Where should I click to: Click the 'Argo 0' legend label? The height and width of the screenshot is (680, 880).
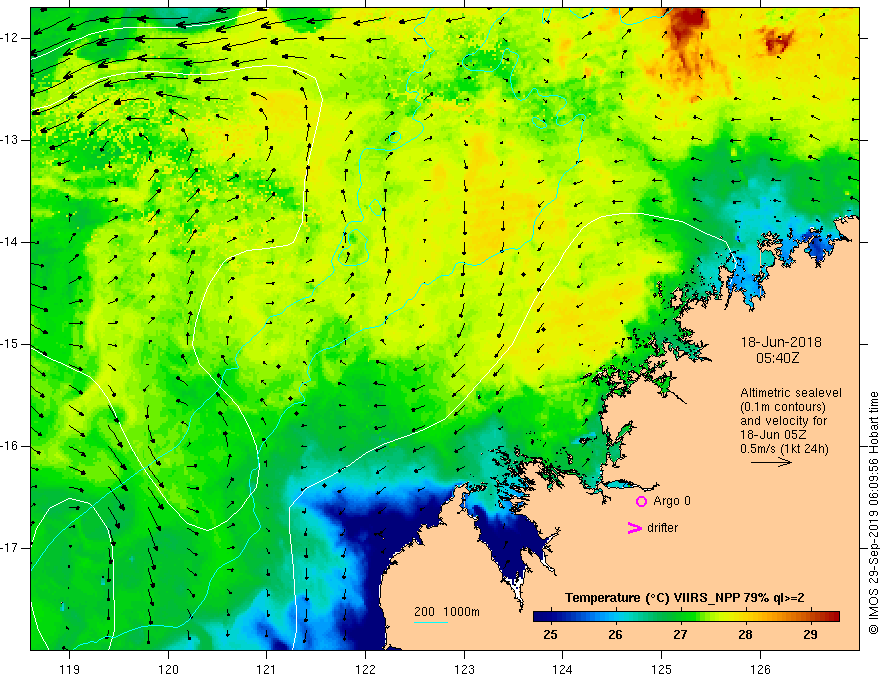coord(672,501)
